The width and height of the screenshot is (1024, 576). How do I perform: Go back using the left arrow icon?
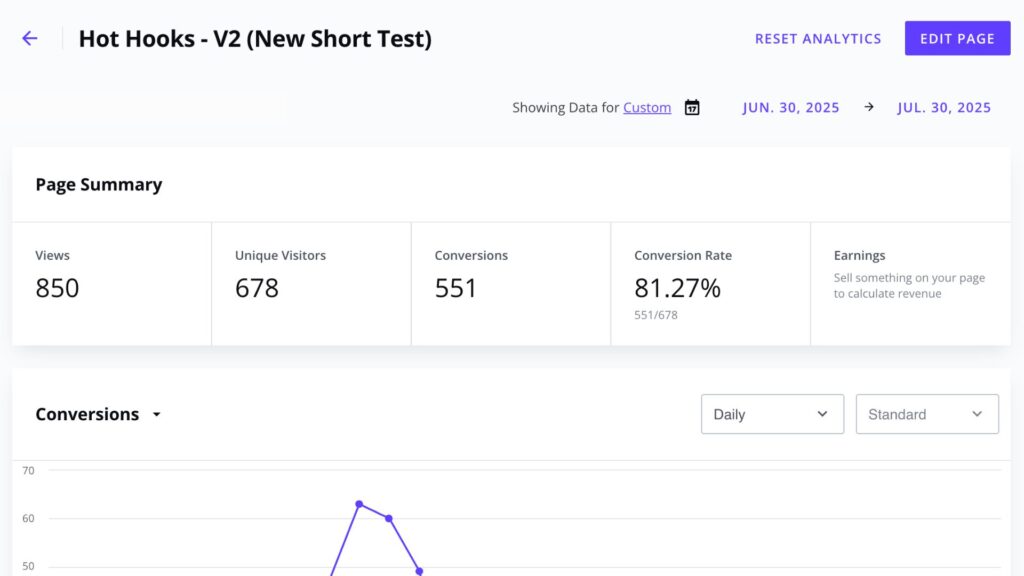pyautogui.click(x=29, y=39)
